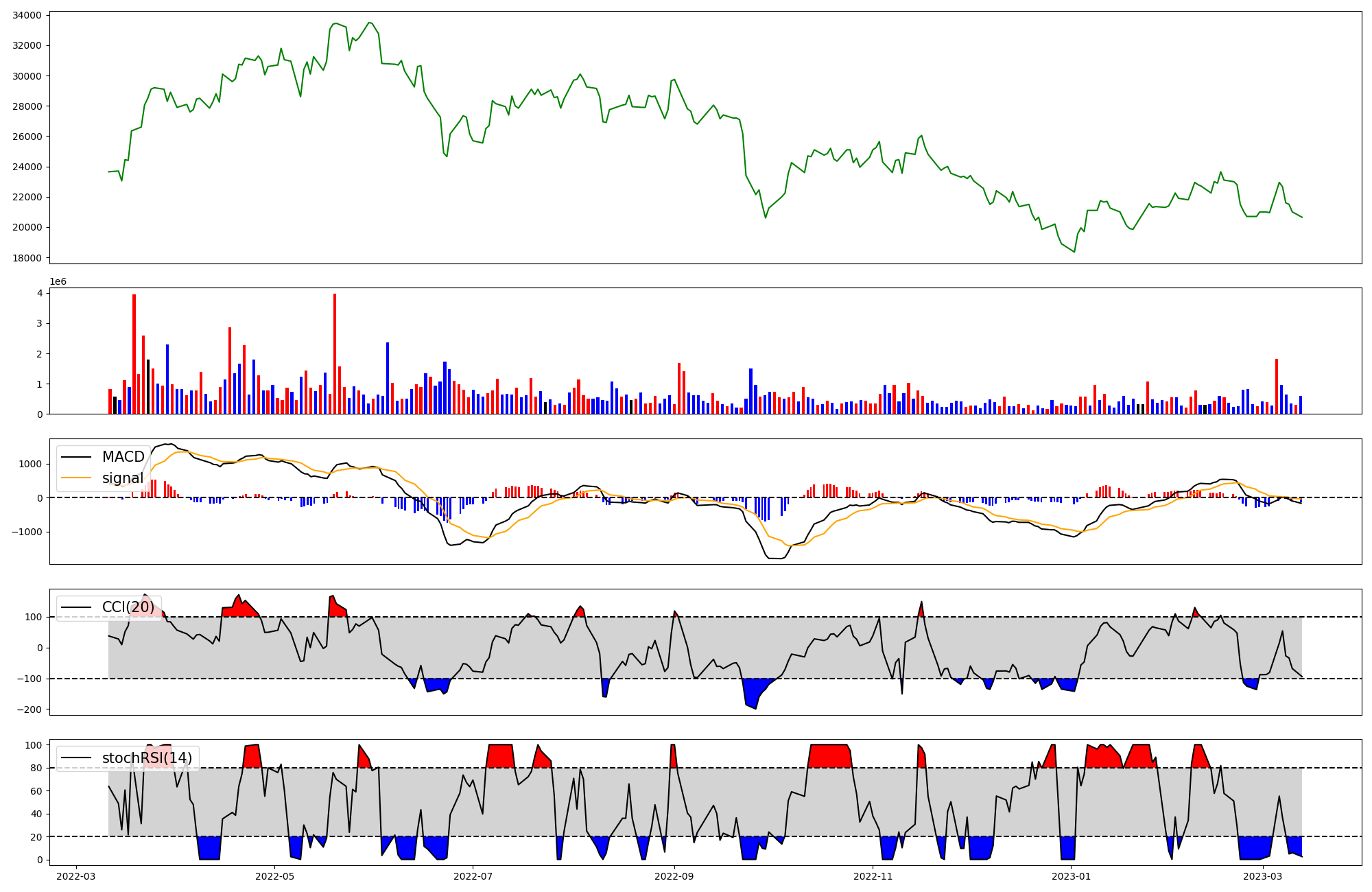
Task: Click the 2022-05 date tick label
Action: pos(274,876)
